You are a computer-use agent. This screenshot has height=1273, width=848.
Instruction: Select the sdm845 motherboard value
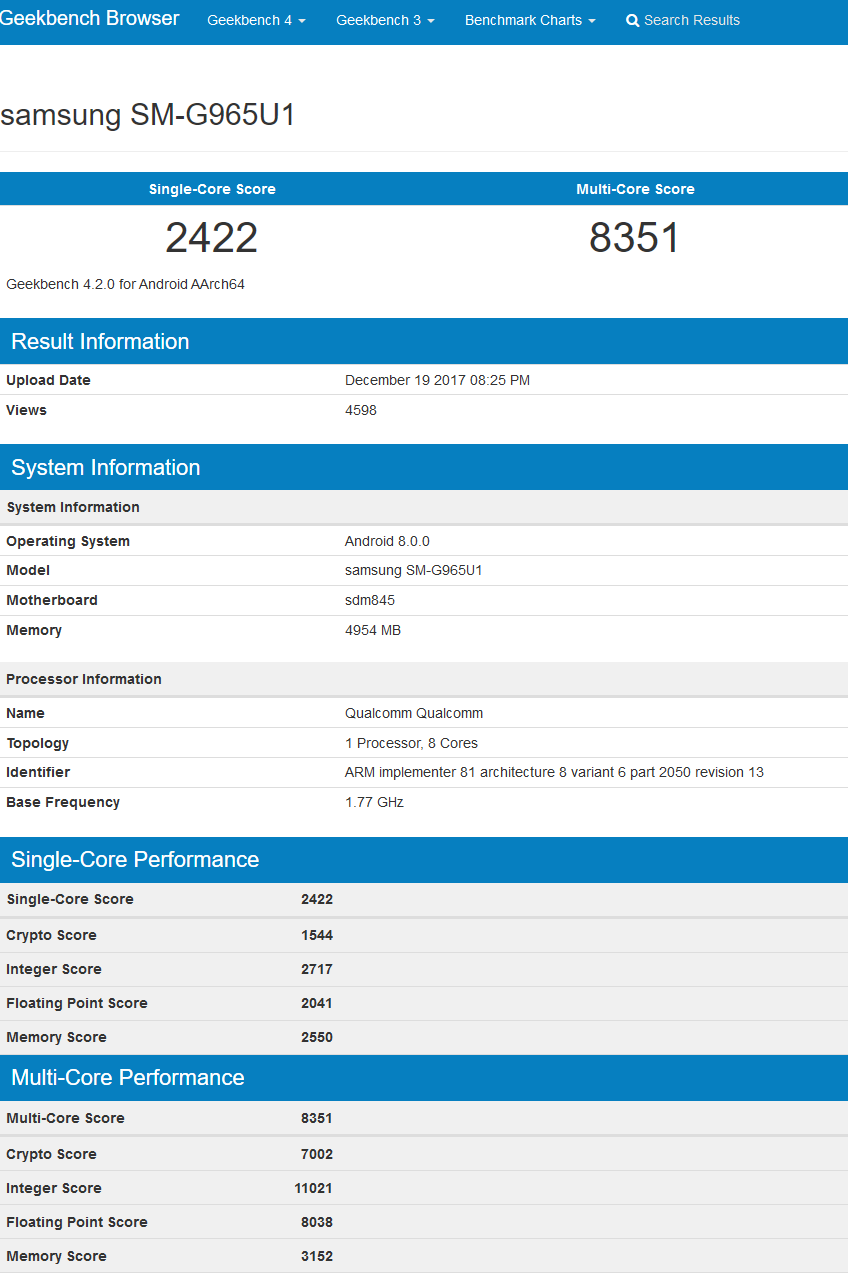tap(372, 600)
